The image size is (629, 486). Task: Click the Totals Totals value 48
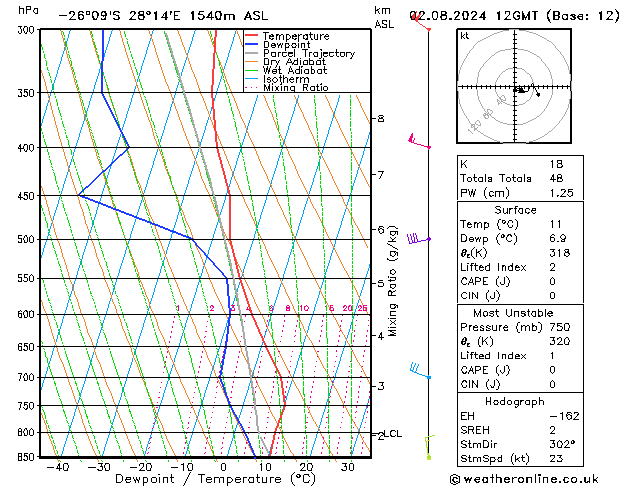[x=556, y=178]
